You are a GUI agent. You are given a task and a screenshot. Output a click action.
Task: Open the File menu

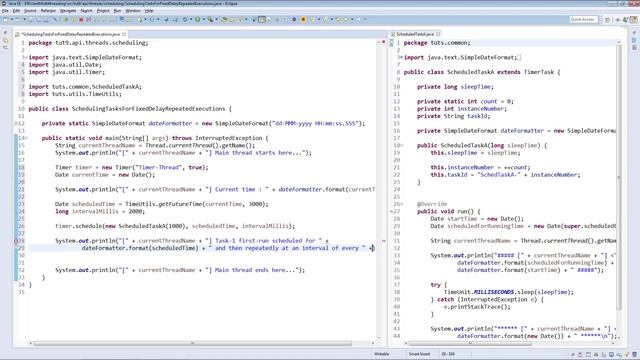click(5, 11)
